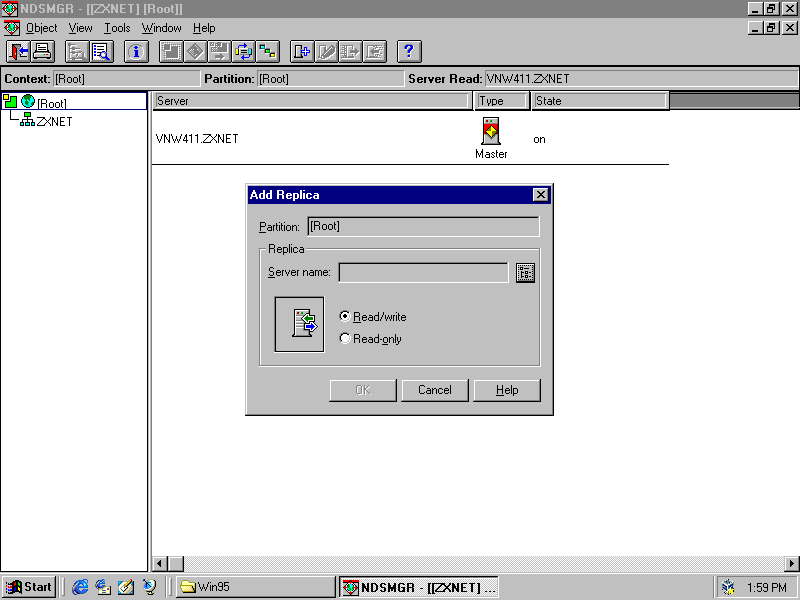800x600 pixels.
Task: Click the Partition Continuity toolbar icon
Action: coord(267,52)
